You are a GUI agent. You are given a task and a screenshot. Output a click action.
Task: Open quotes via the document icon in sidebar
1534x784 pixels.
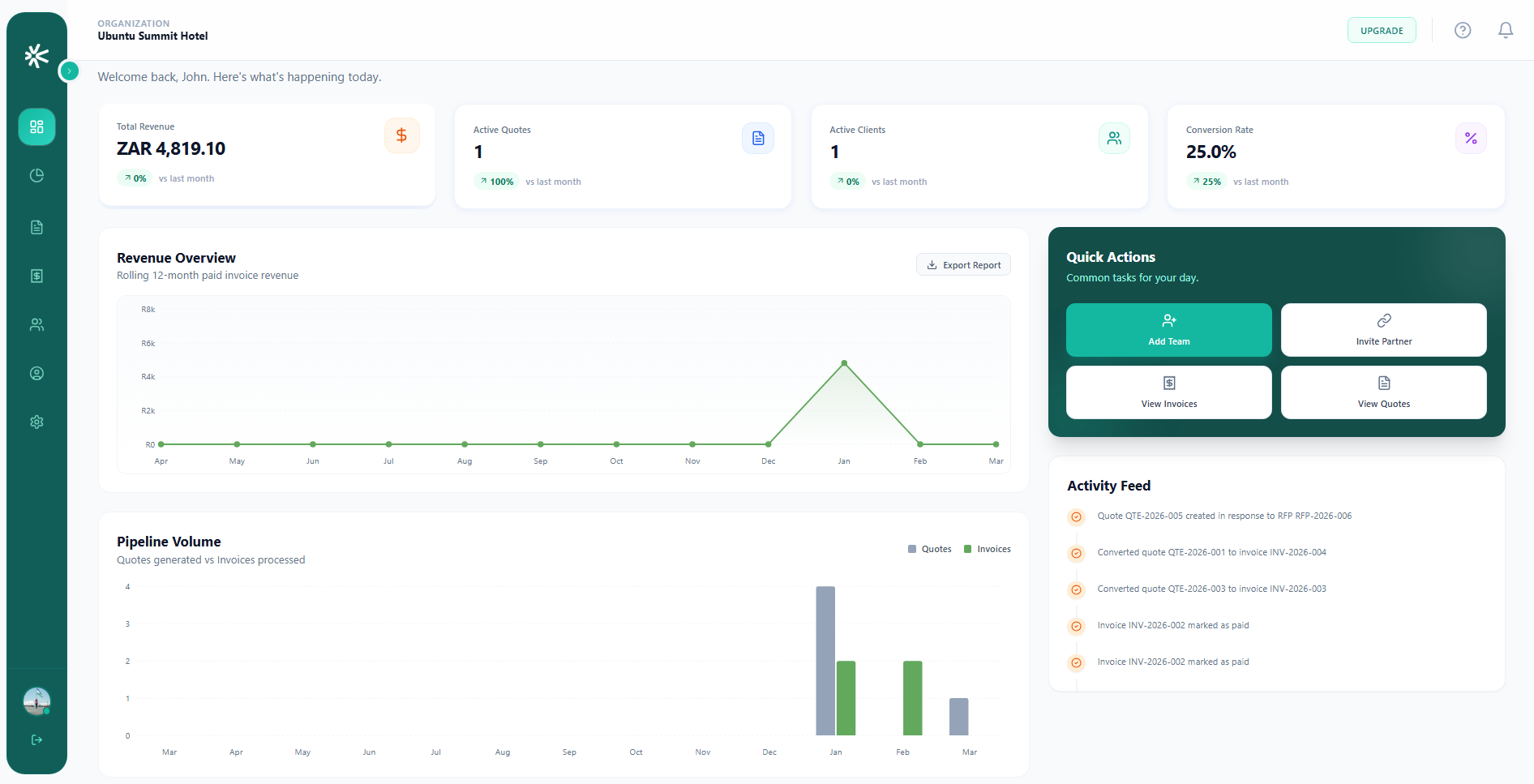tap(36, 227)
